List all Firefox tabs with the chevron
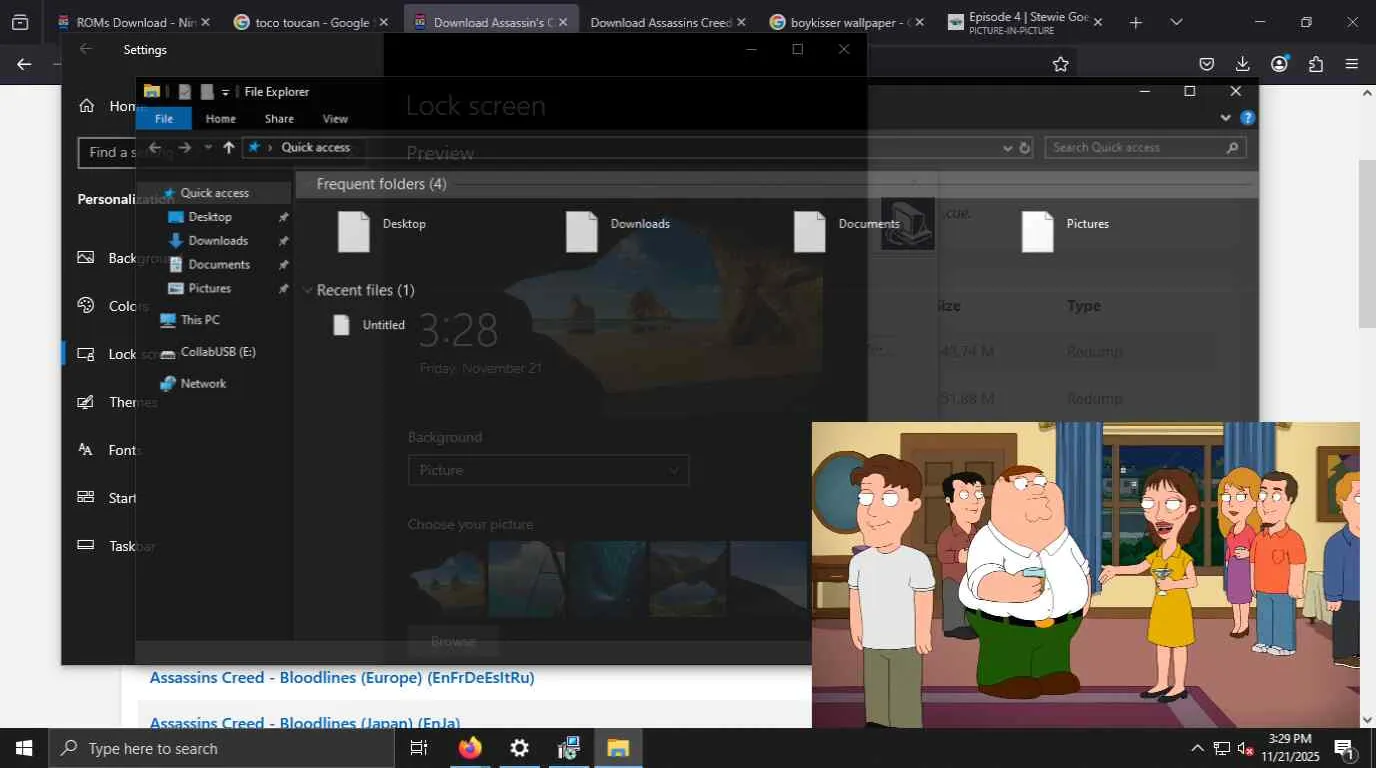Screen dimensions: 1376x768 coord(1176,22)
